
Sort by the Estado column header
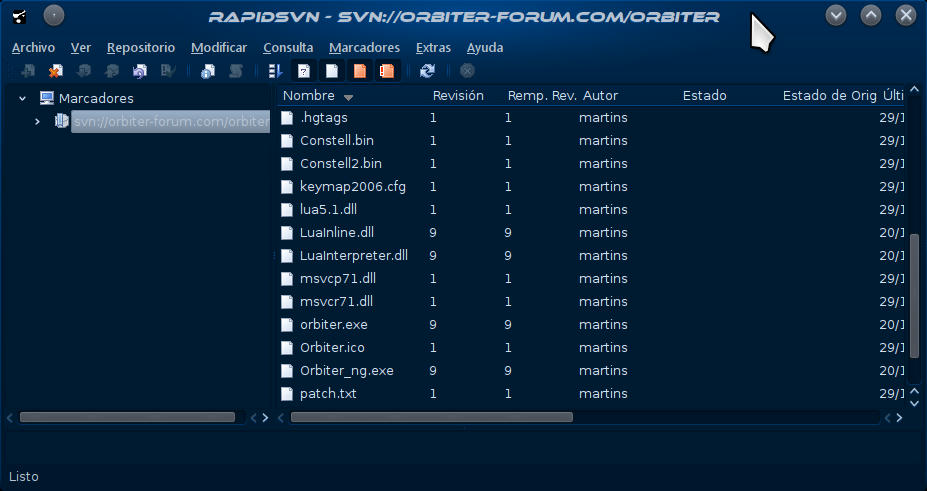point(705,96)
